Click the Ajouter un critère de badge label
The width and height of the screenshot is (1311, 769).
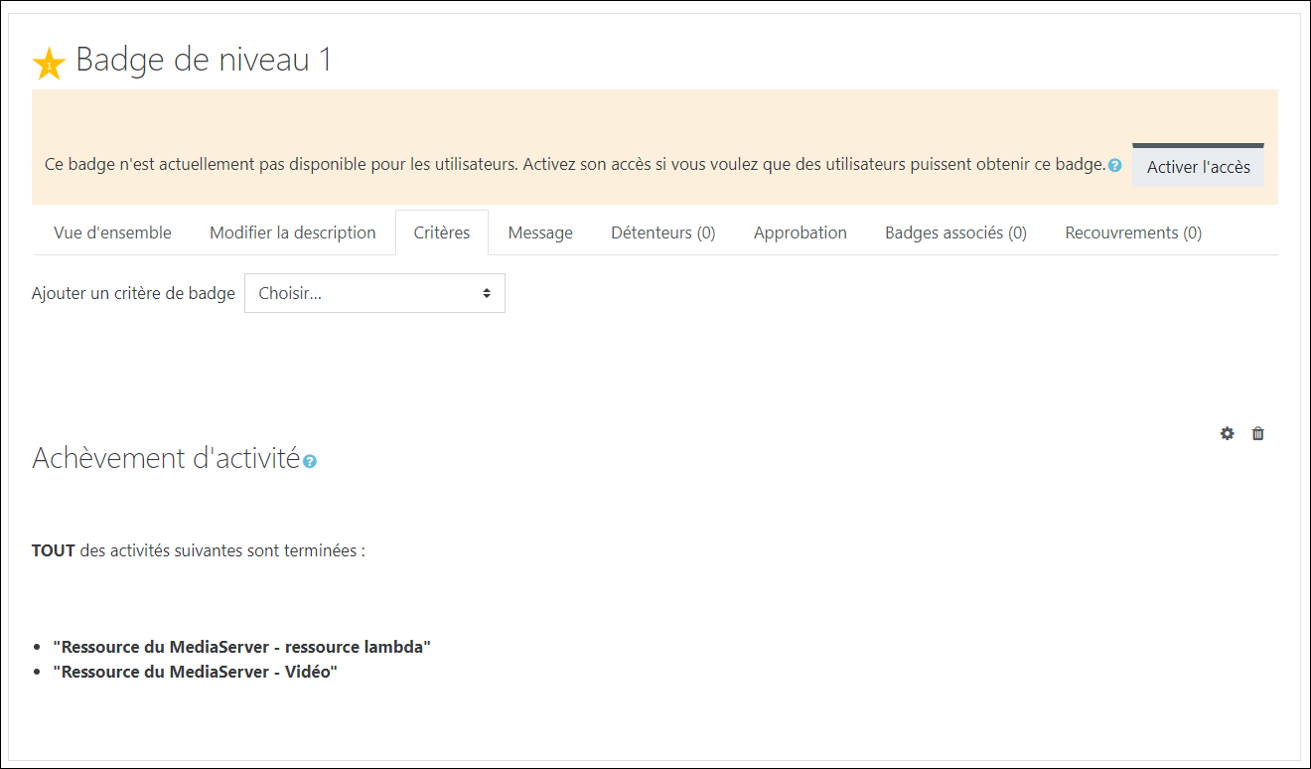coord(133,294)
